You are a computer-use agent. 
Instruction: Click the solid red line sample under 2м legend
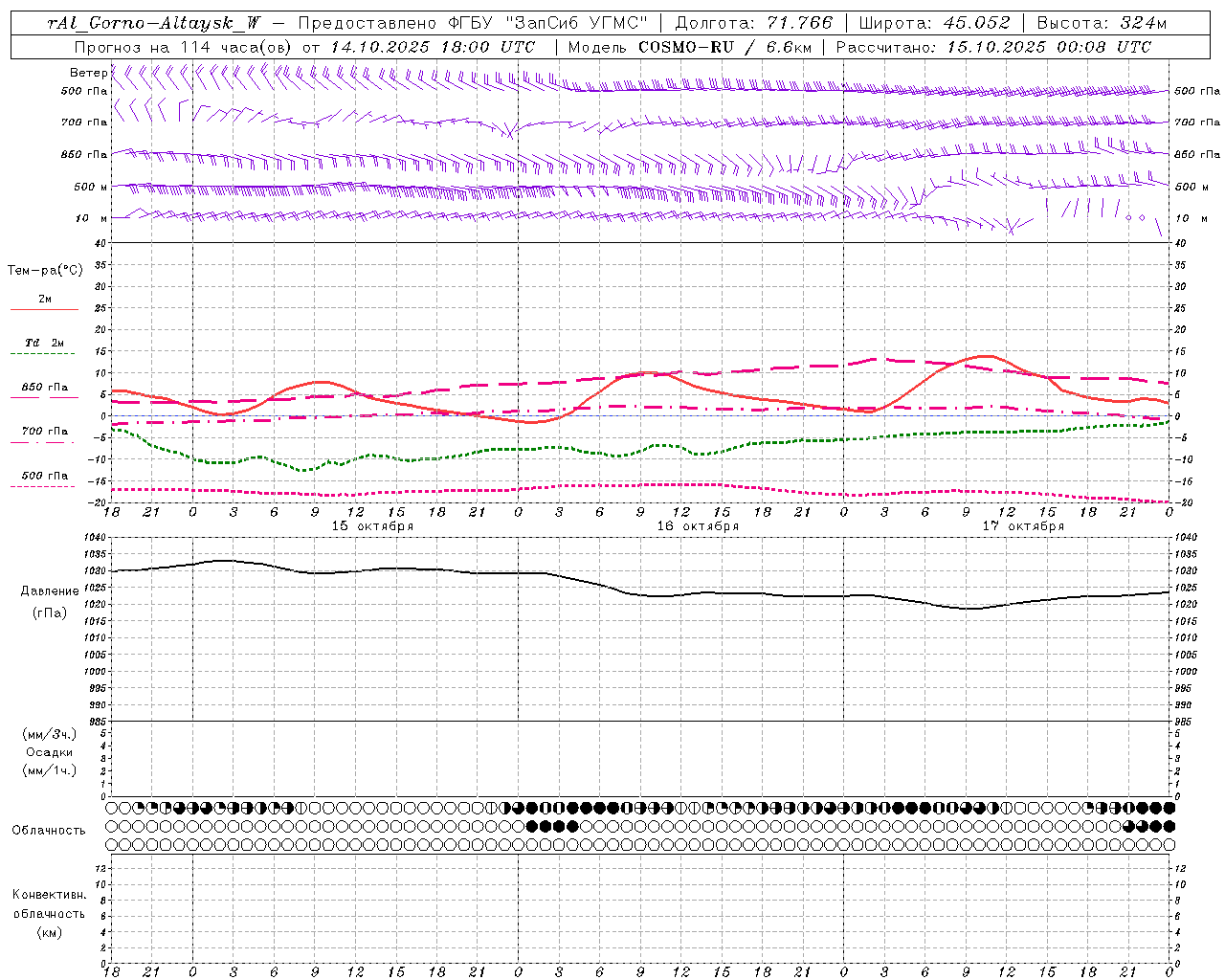44,310
